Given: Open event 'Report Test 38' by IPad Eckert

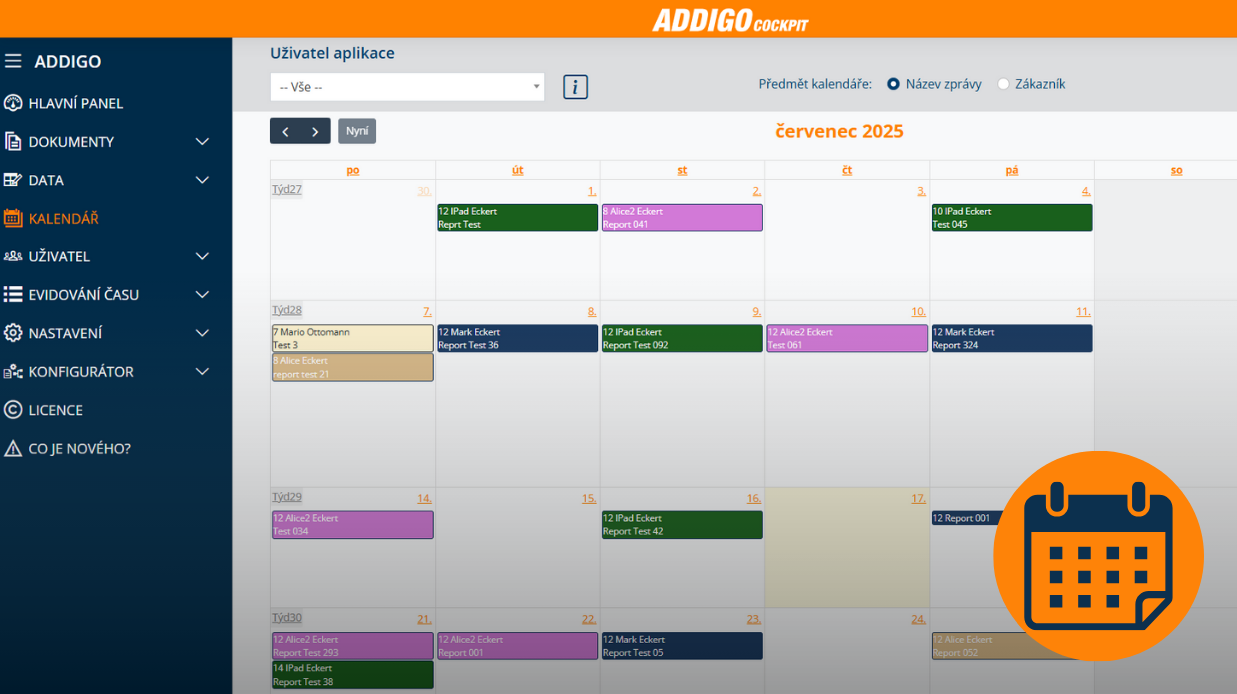Looking at the screenshot, I should [353, 675].
